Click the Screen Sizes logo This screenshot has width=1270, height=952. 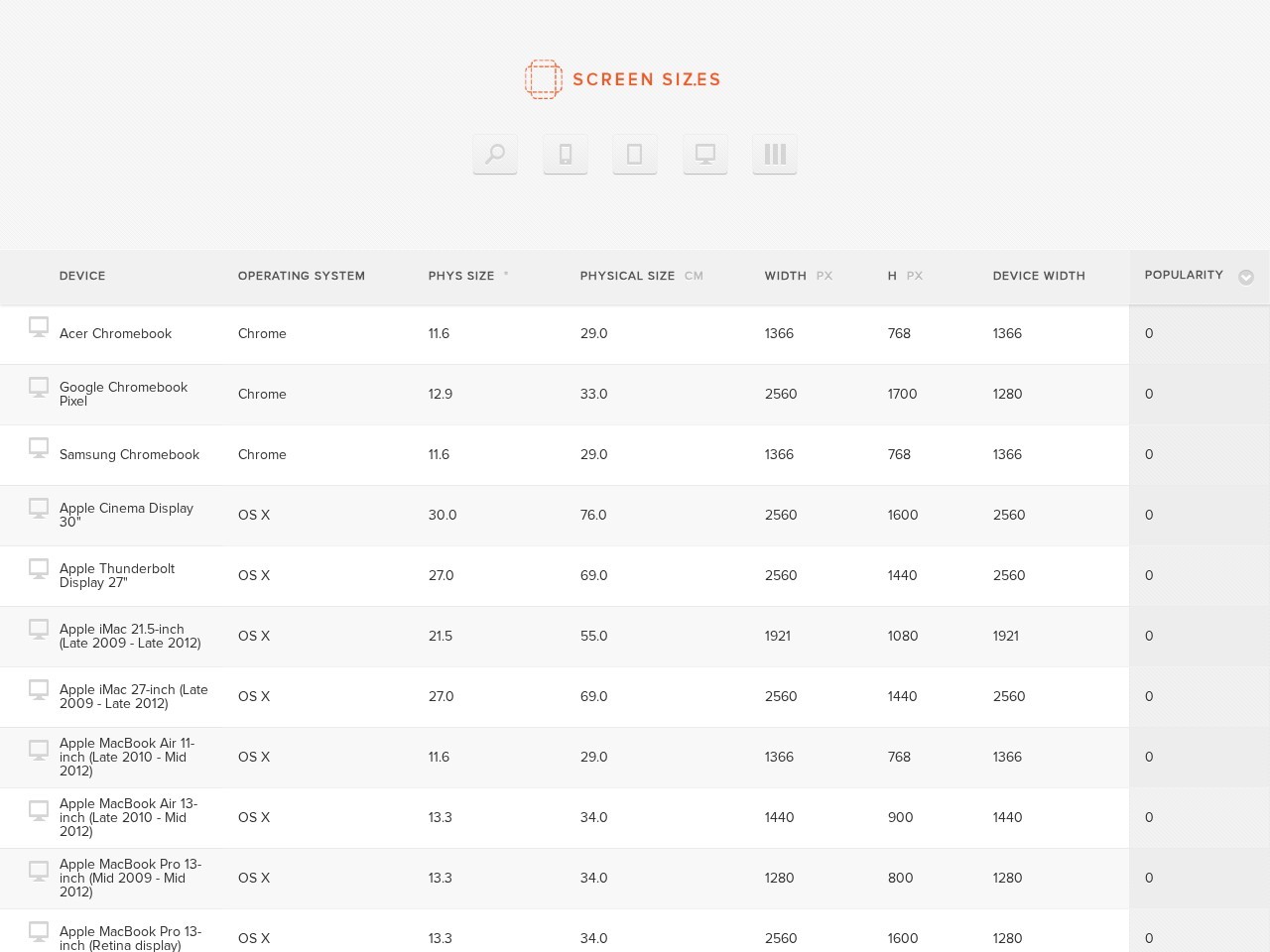tap(622, 79)
